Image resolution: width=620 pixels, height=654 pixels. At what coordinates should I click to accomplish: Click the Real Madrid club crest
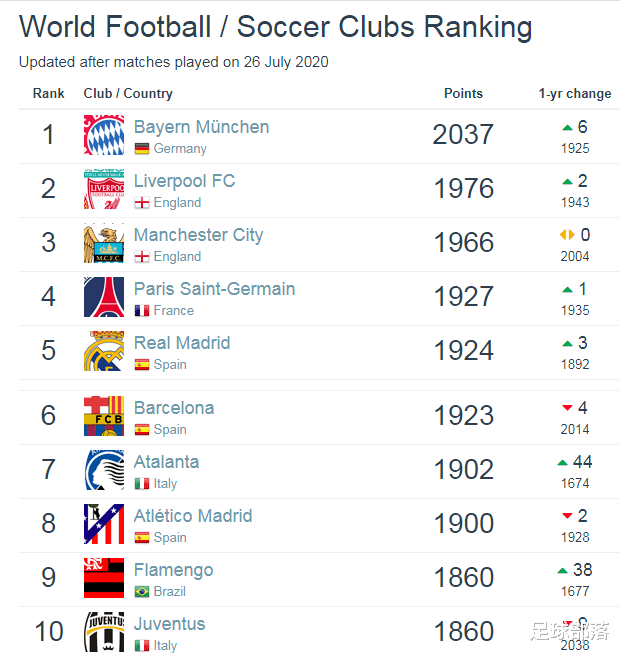[104, 351]
